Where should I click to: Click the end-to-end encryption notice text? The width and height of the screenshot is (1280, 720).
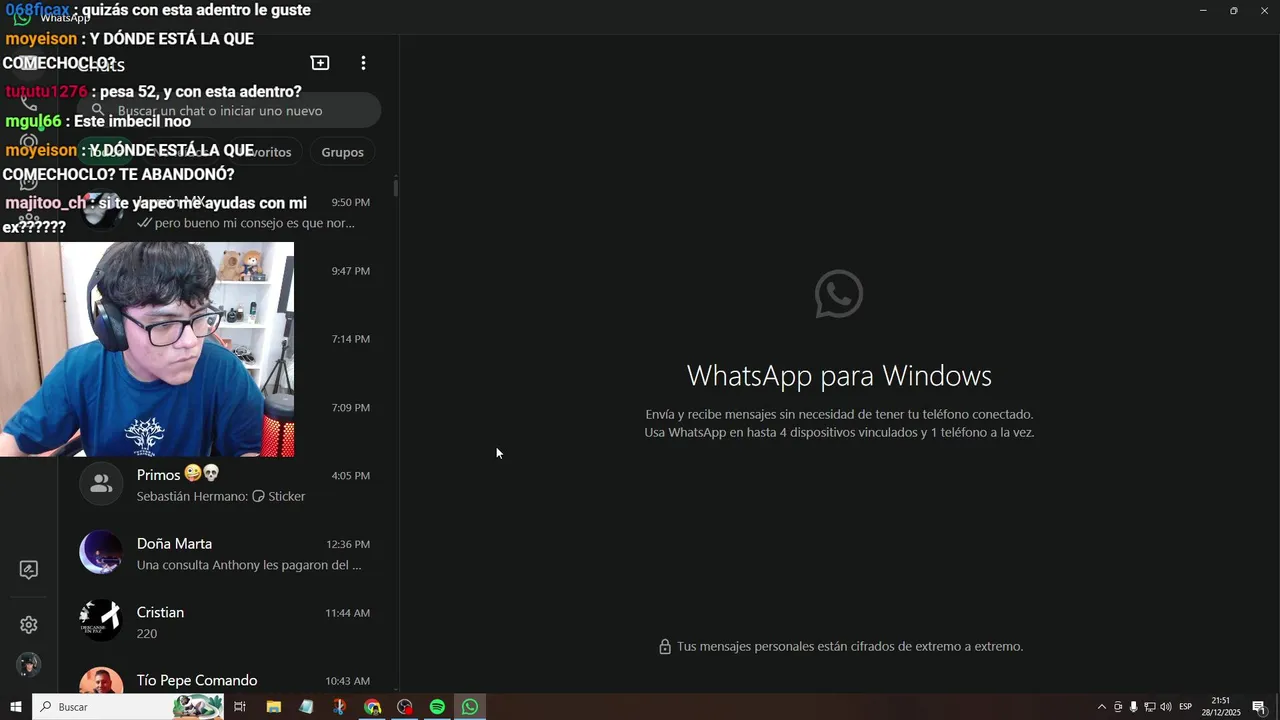(850, 647)
